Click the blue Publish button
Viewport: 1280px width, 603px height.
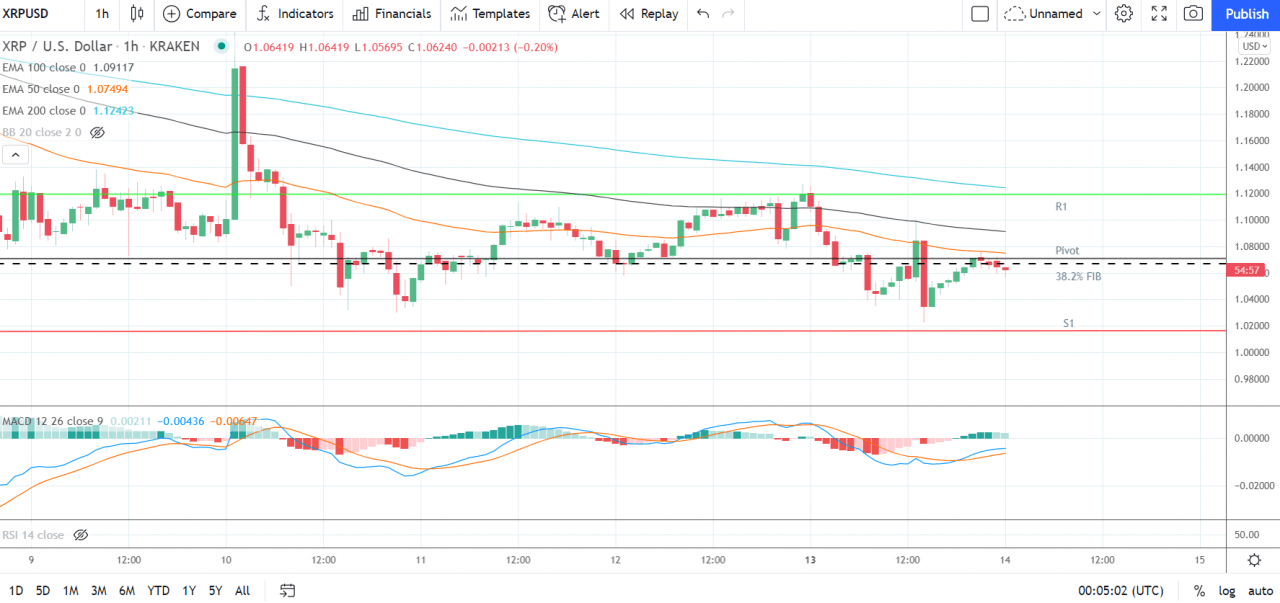coord(1246,14)
